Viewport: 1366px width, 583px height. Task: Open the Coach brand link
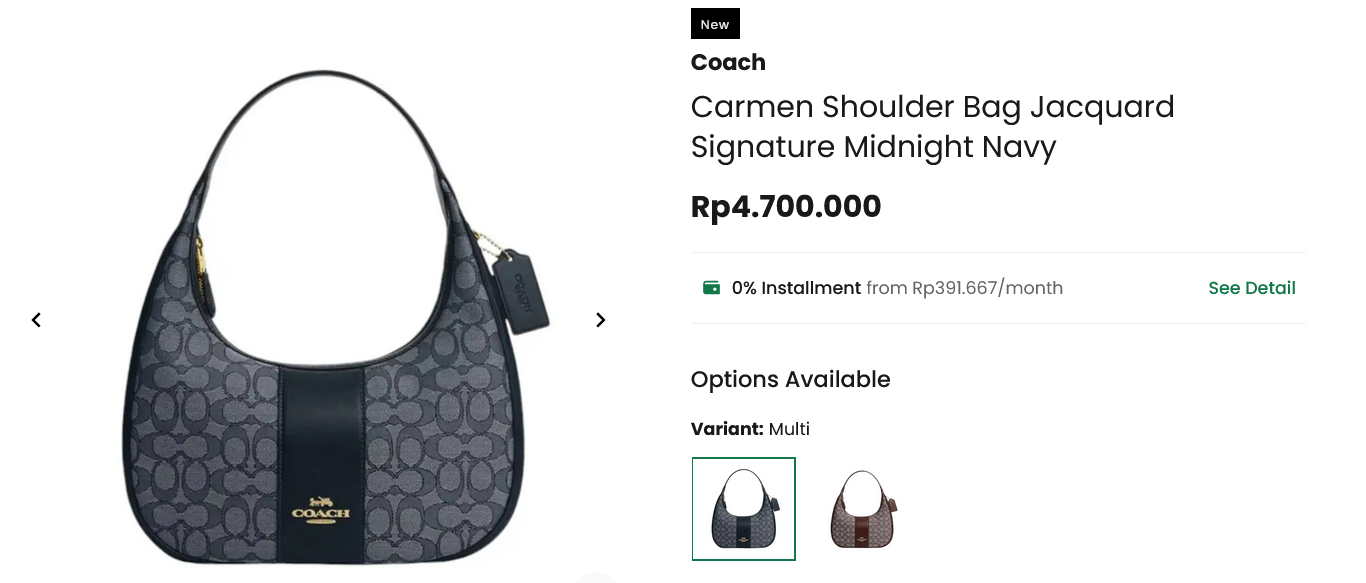pos(728,62)
